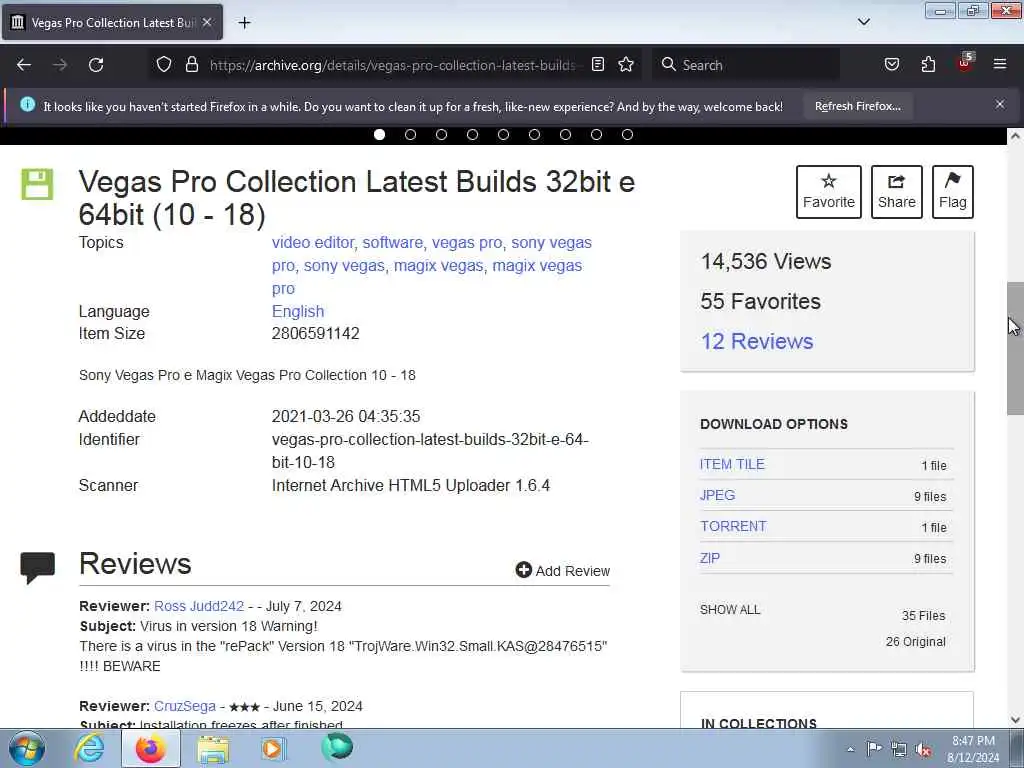Click the page vertical scrollbar thumb
The width and height of the screenshot is (1024, 768).
1015,348
